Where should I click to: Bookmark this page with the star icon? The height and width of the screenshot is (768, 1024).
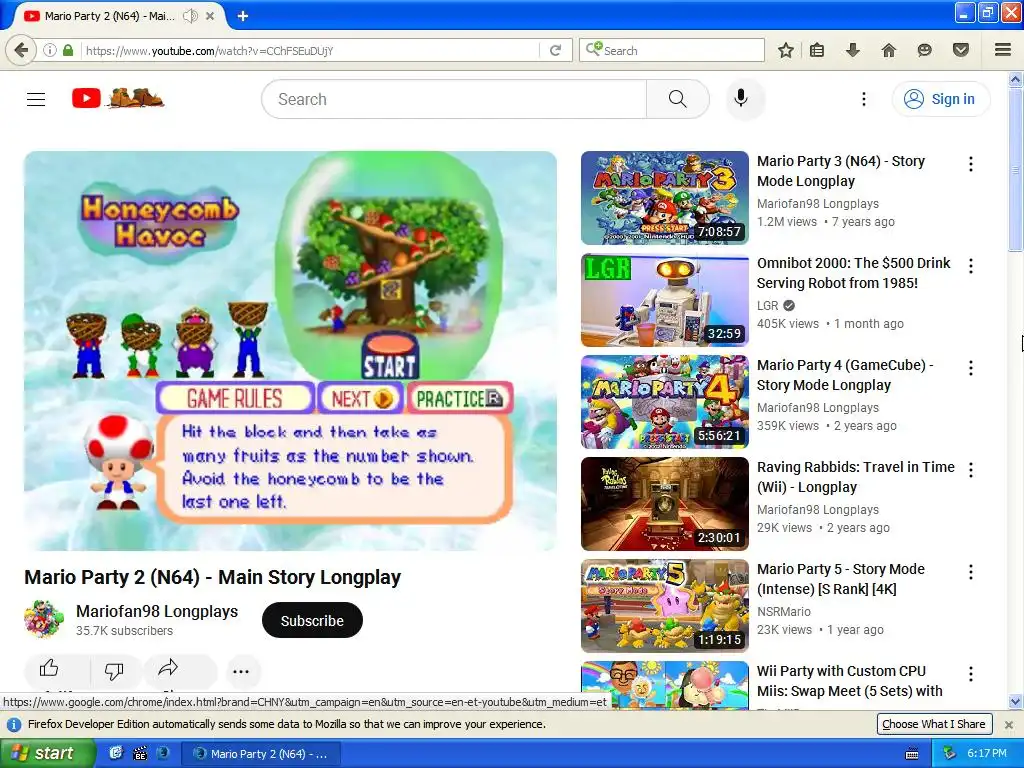point(786,50)
